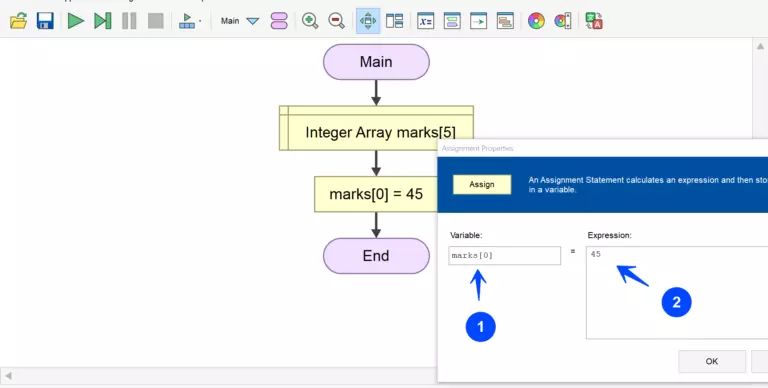Select the marks[0] = 45 assignment shape
768x388 pixels.
click(376, 194)
